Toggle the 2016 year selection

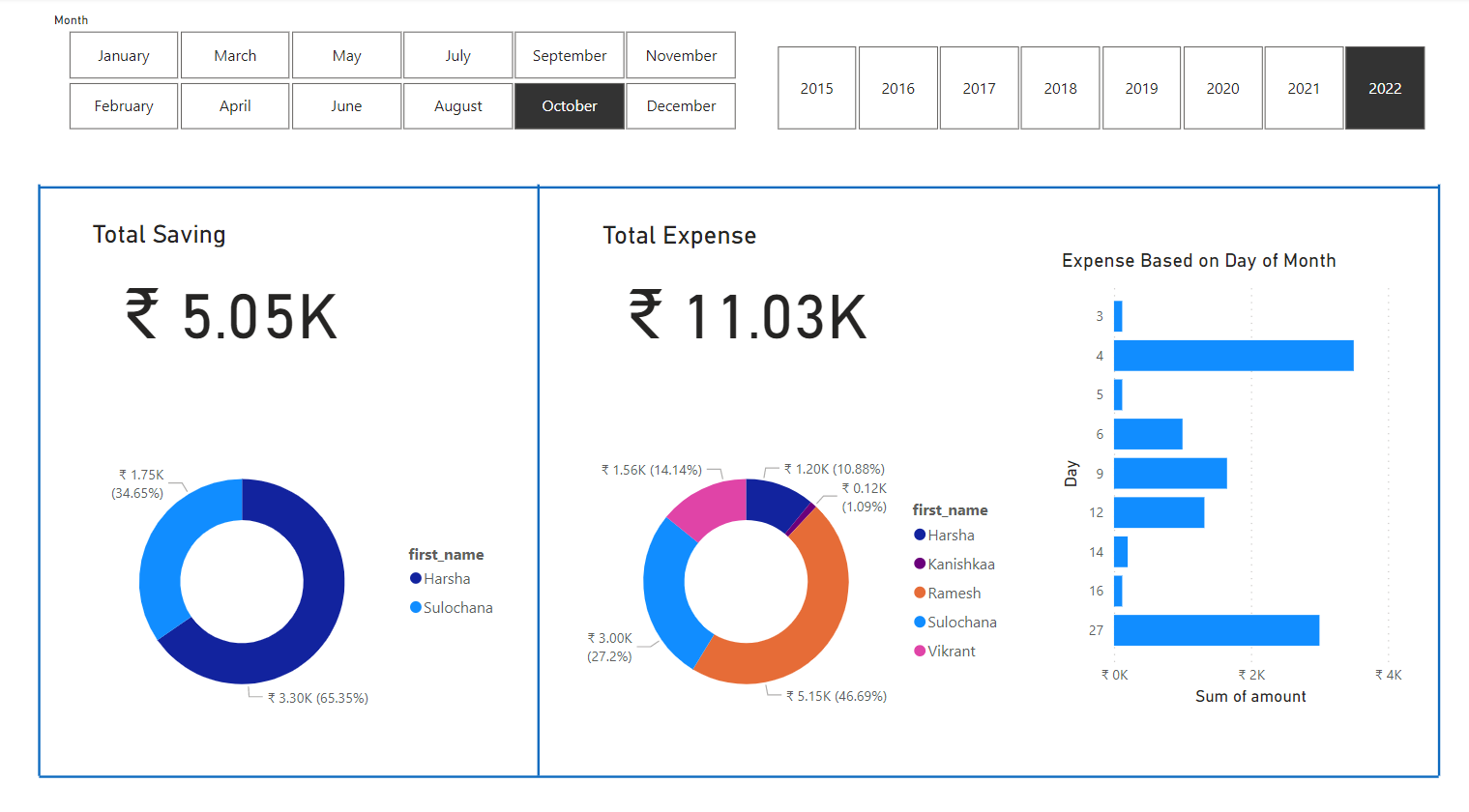897,88
